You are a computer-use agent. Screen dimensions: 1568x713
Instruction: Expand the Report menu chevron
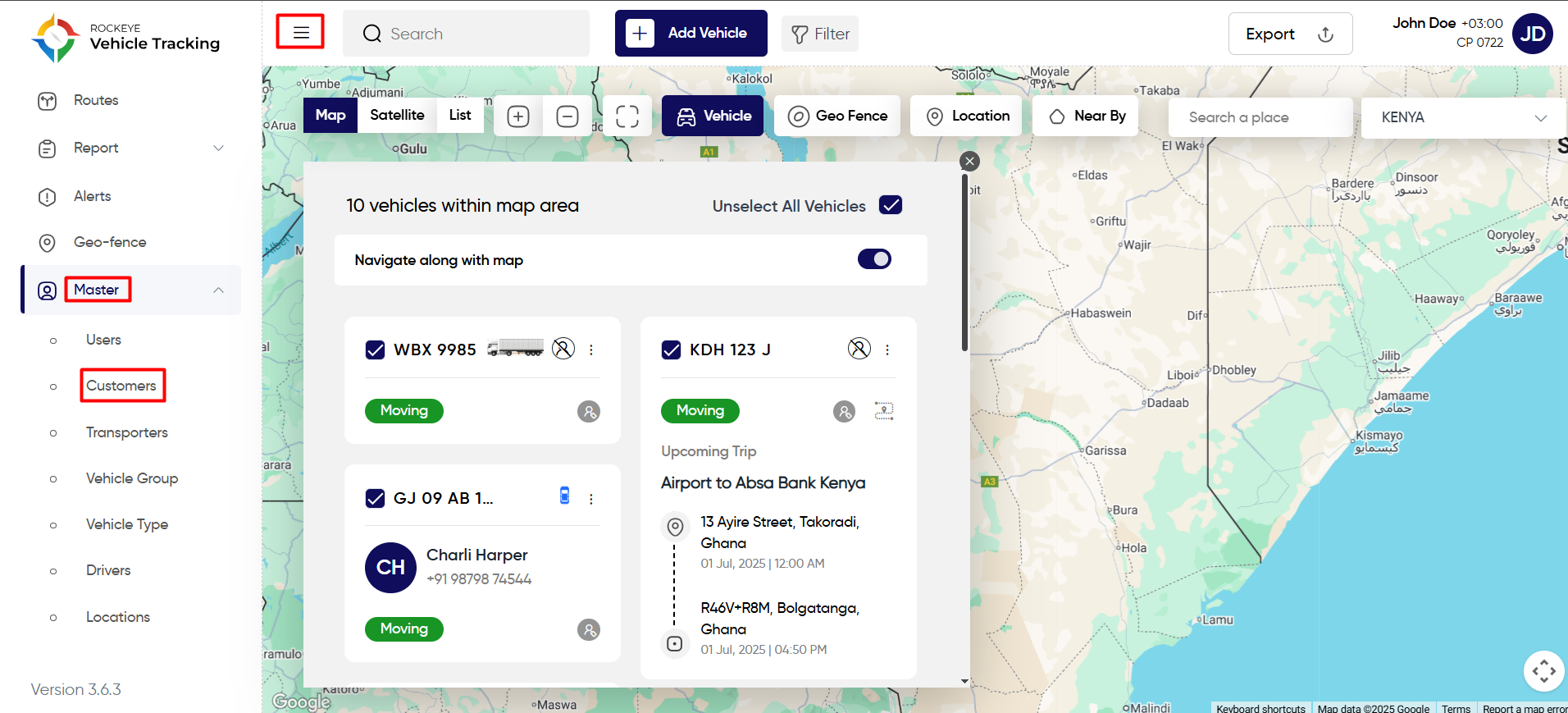tap(218, 149)
